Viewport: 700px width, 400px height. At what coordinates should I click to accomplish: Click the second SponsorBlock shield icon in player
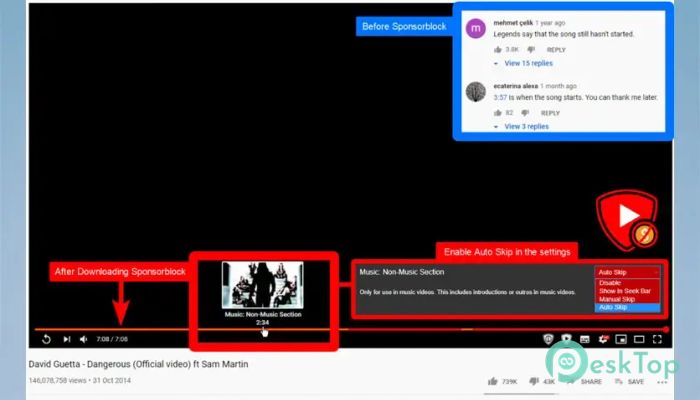pos(567,338)
